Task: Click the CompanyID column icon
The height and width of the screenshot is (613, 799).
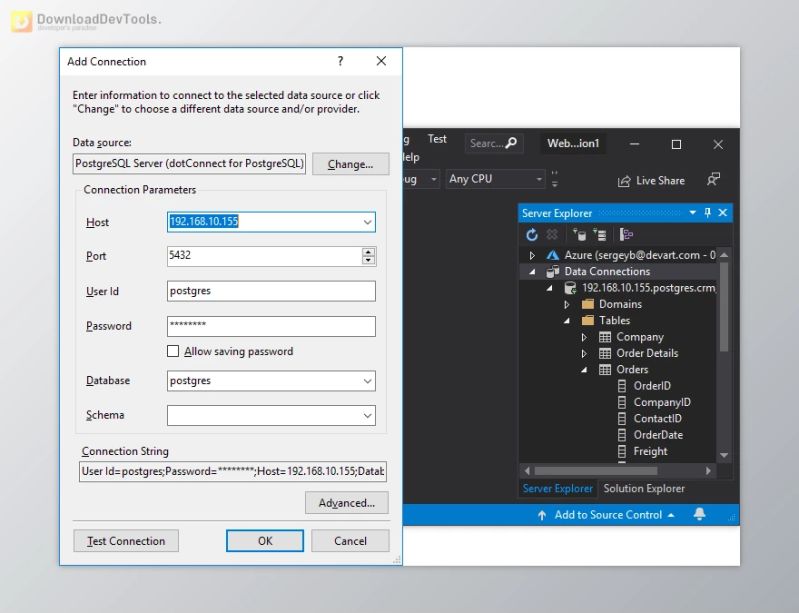Action: tap(622, 402)
